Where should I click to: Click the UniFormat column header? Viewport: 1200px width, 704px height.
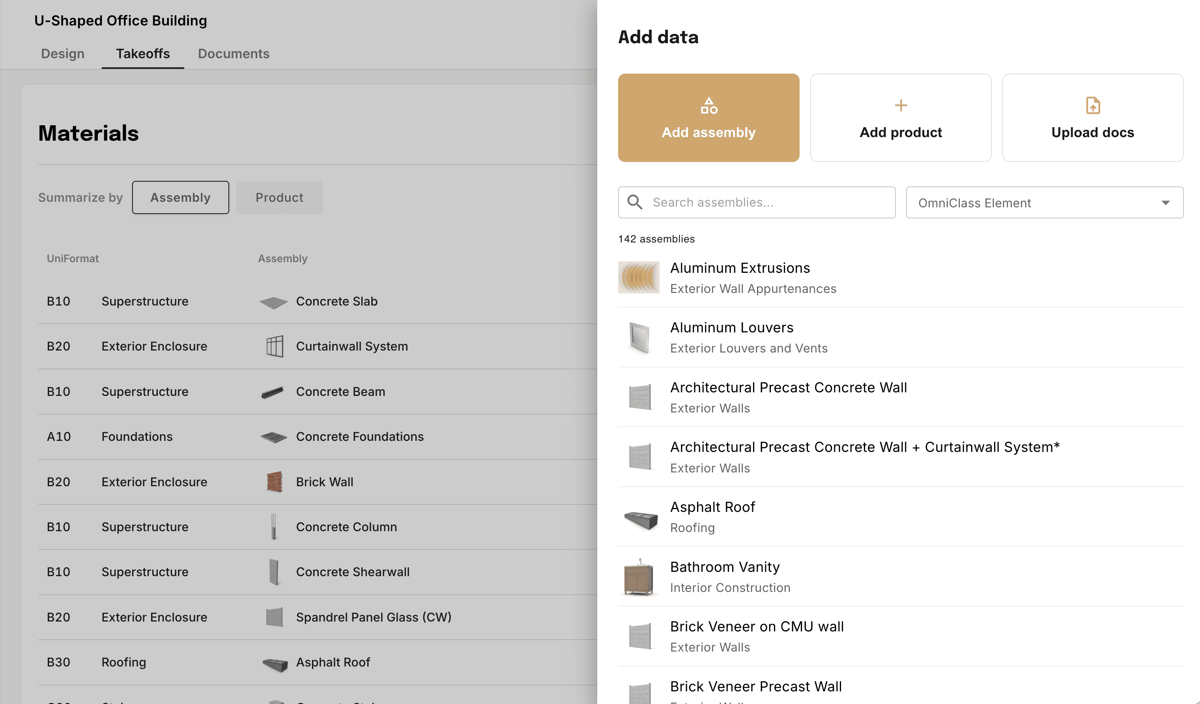coord(72,258)
